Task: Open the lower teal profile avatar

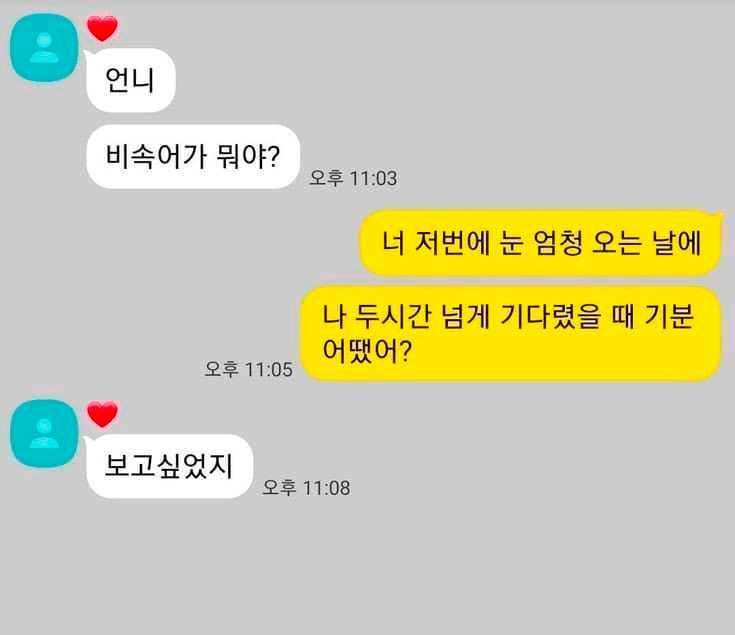Action: (44, 433)
